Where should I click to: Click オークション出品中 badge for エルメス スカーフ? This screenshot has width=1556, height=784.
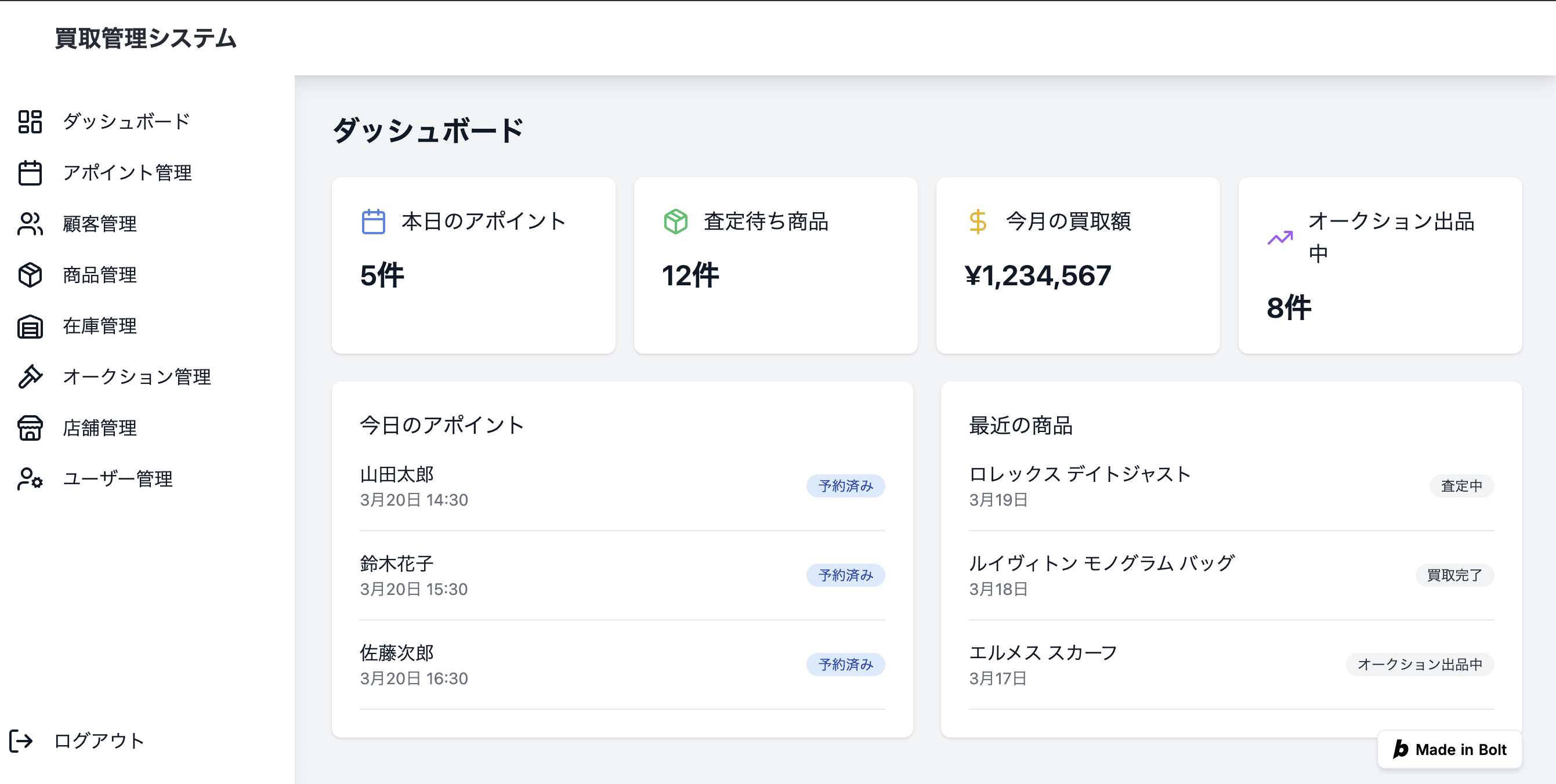[1420, 665]
